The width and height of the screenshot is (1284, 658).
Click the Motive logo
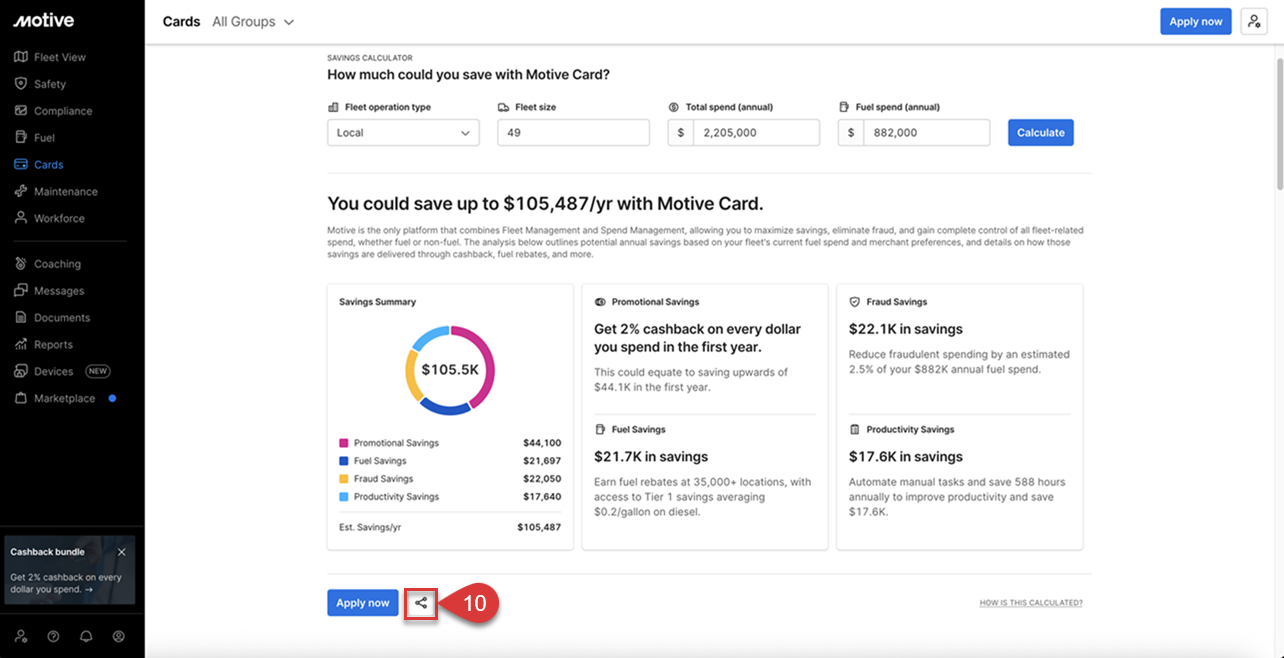[x=43, y=21]
